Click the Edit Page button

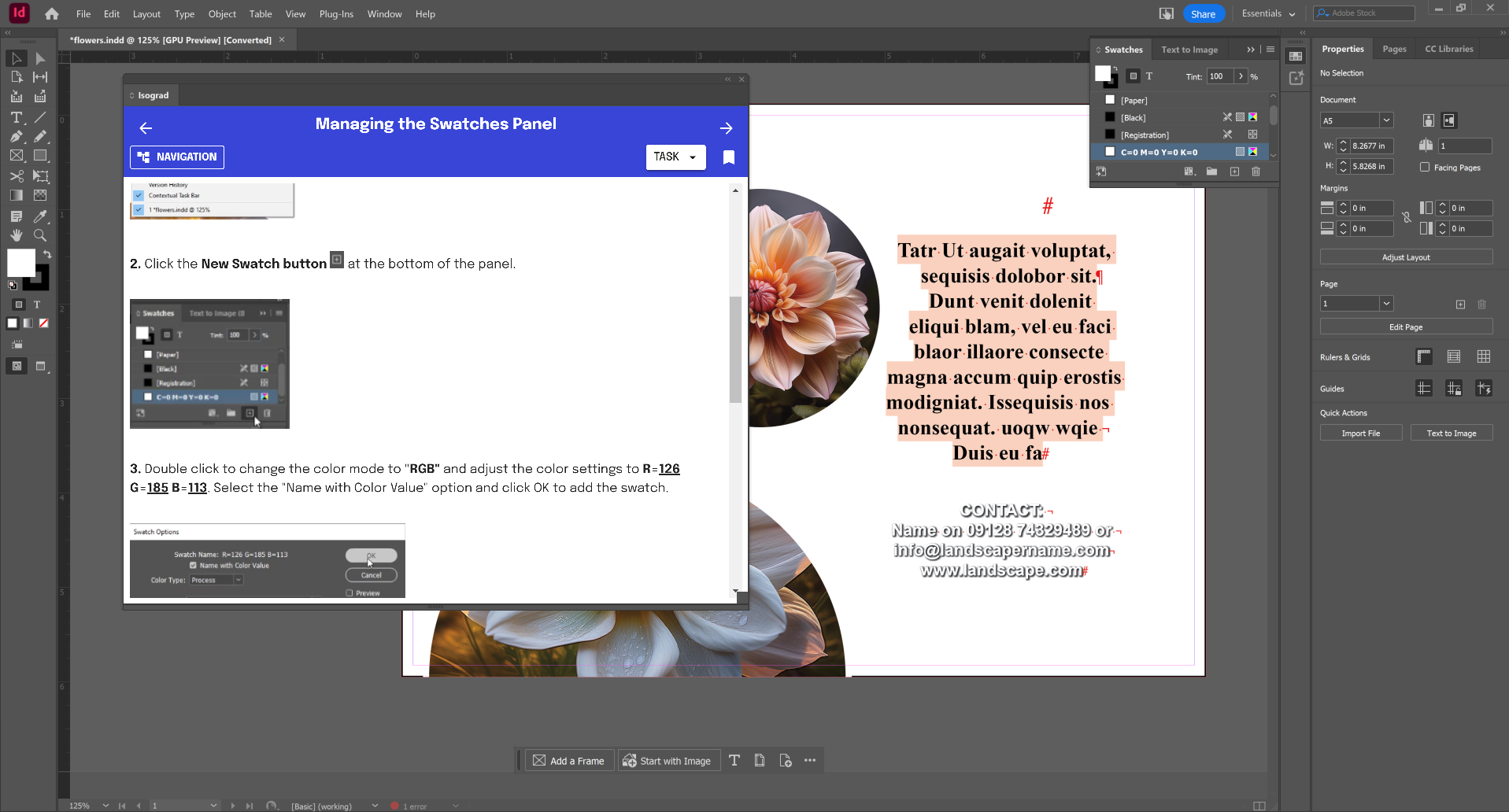(1406, 327)
